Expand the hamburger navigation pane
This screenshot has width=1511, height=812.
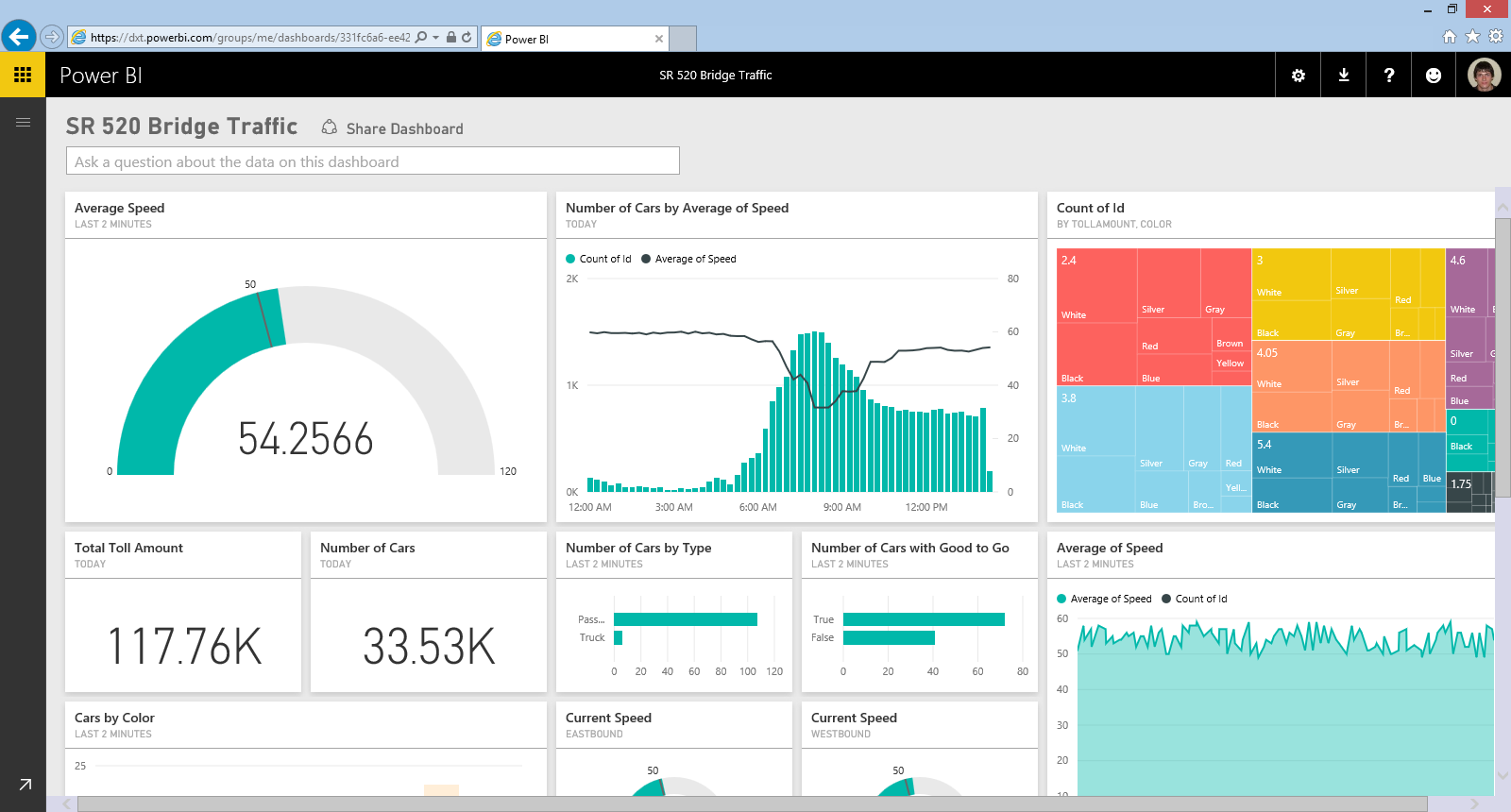(23, 122)
